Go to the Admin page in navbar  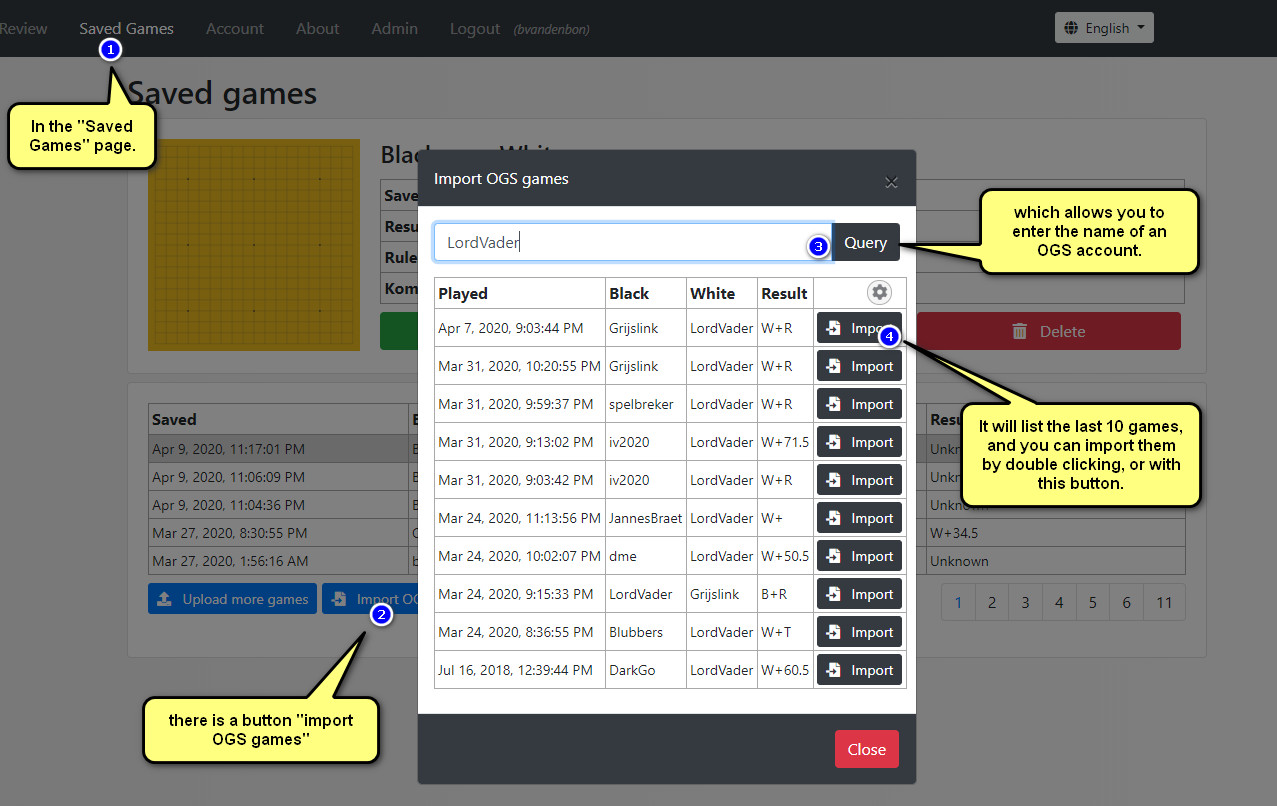(x=394, y=29)
